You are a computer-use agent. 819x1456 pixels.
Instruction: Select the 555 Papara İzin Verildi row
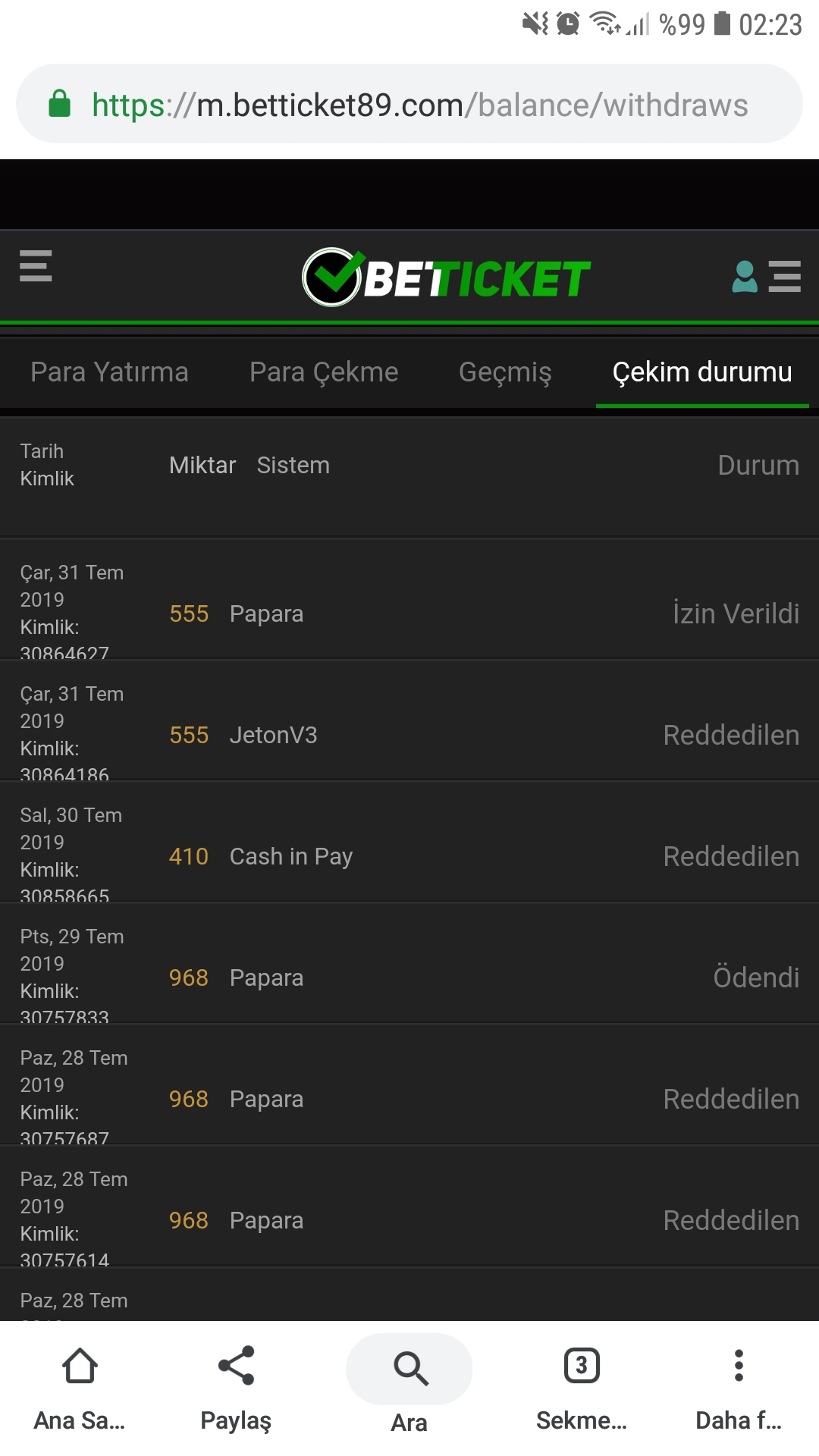(x=409, y=599)
